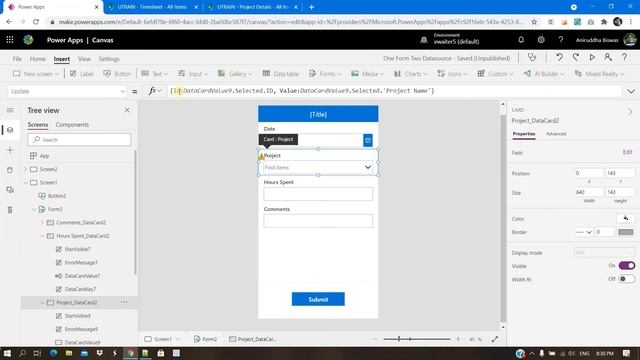
Task: Insert a Button control
Action: point(117,73)
